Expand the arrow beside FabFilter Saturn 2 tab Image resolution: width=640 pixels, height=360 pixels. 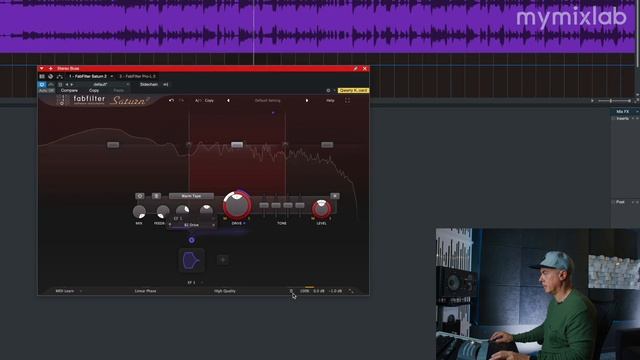click(x=111, y=76)
